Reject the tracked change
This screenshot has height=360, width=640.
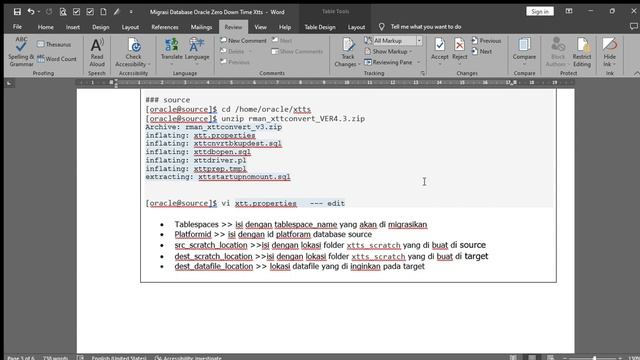pos(459,51)
